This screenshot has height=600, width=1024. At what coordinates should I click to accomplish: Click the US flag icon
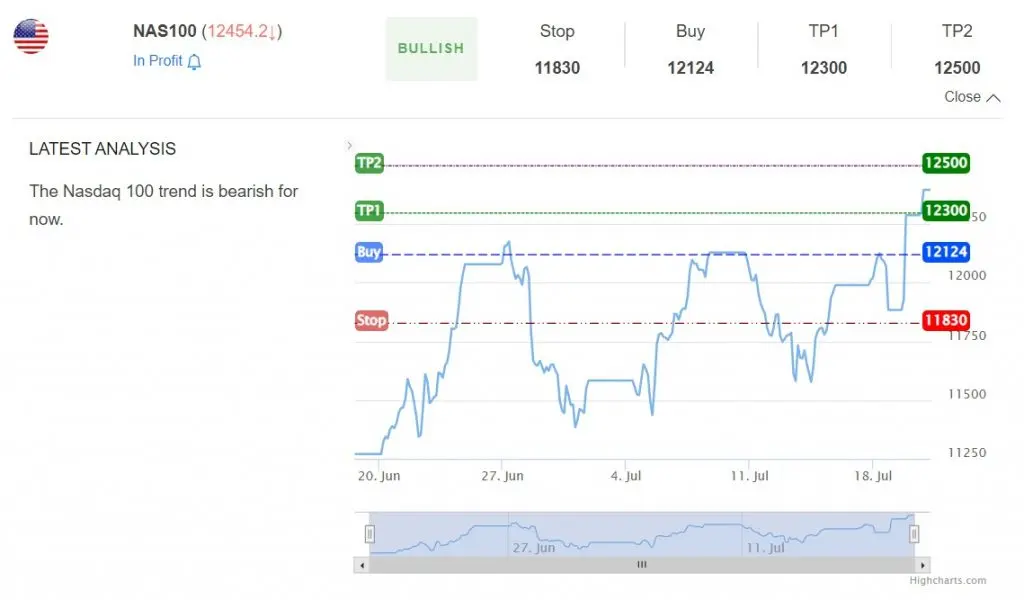coord(31,37)
